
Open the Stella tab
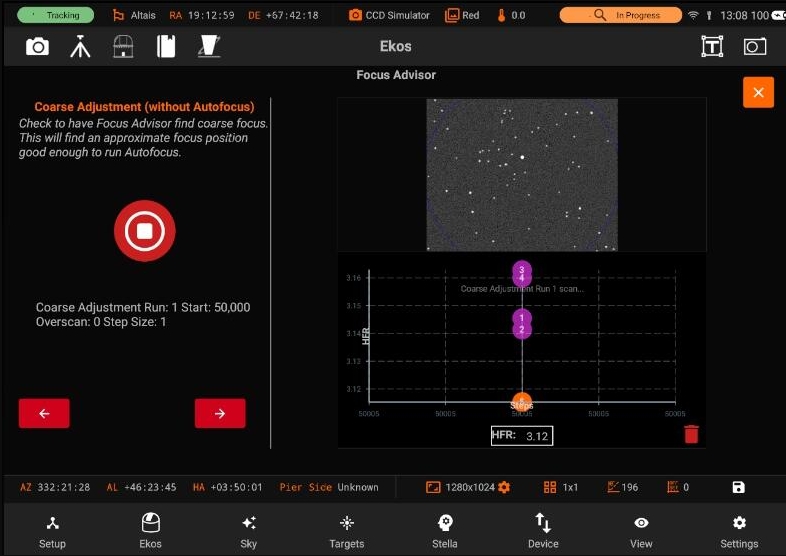(445, 530)
